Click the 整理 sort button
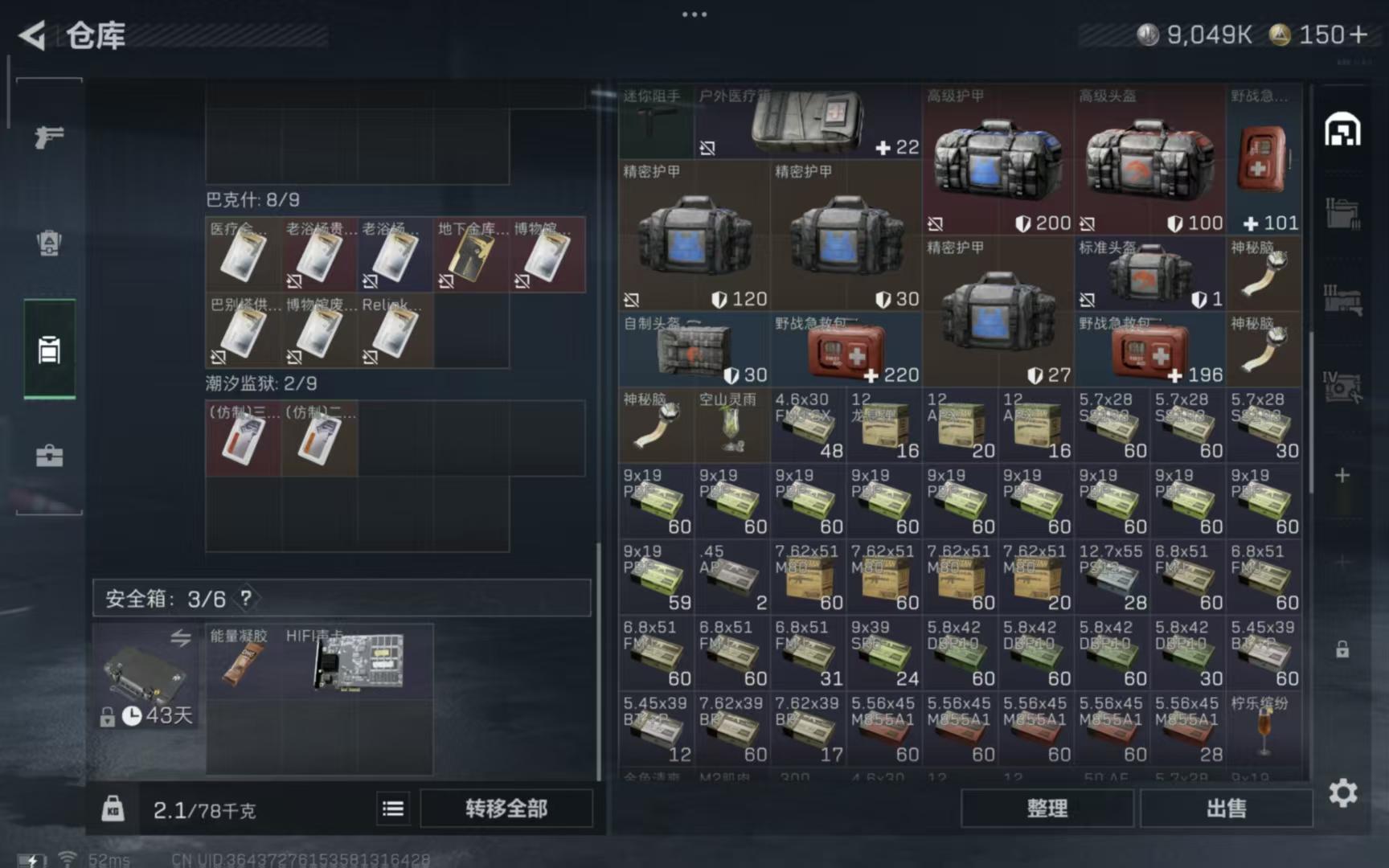 coord(1047,808)
